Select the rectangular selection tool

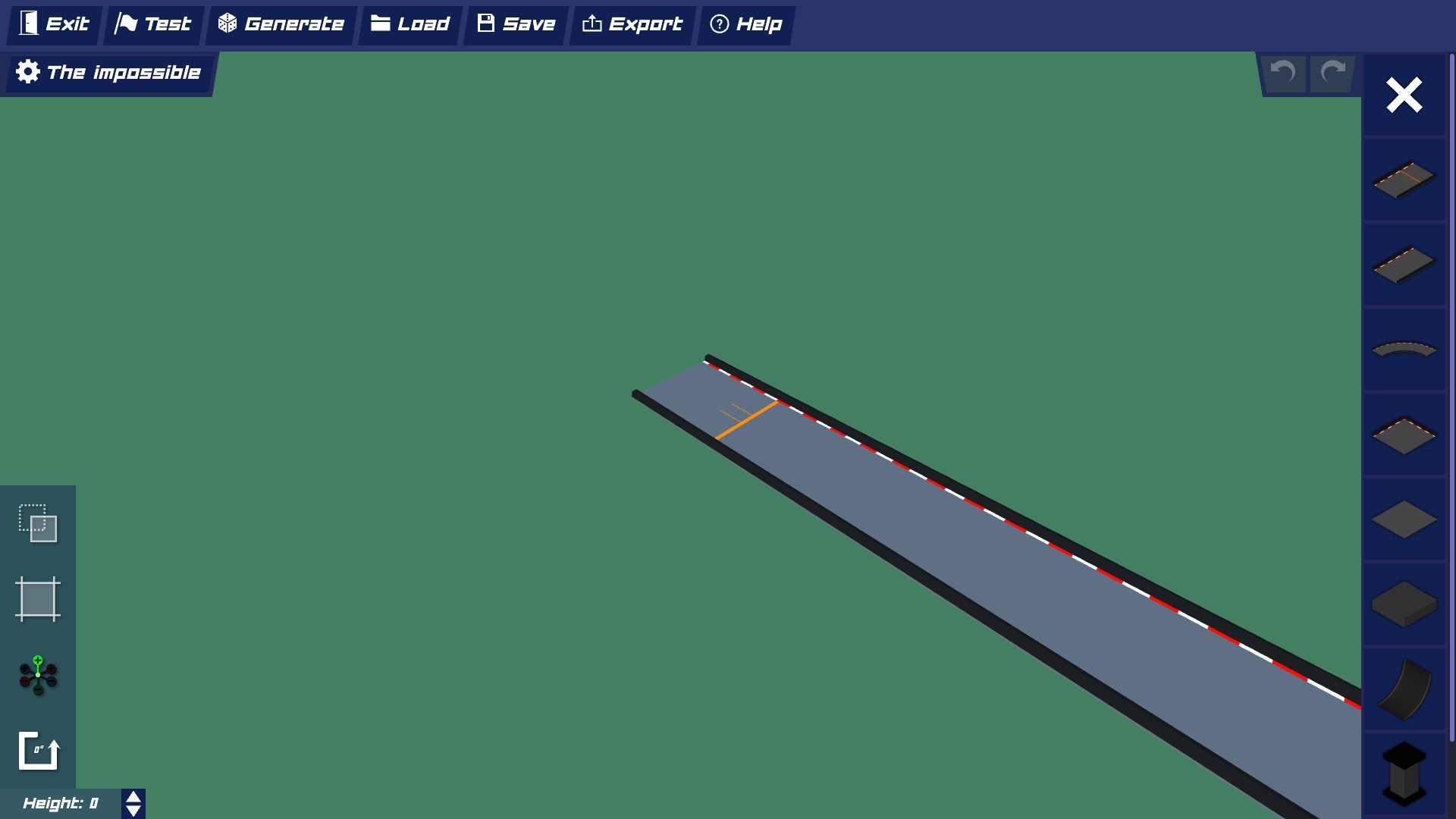click(x=38, y=523)
